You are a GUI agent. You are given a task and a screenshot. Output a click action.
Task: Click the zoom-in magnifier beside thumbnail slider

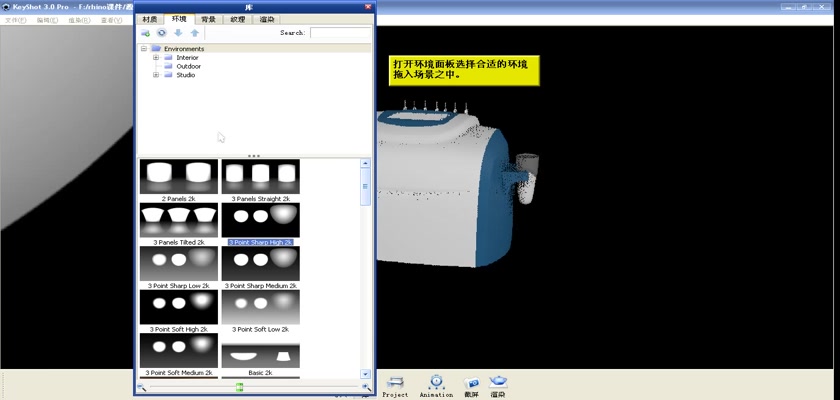[x=366, y=387]
